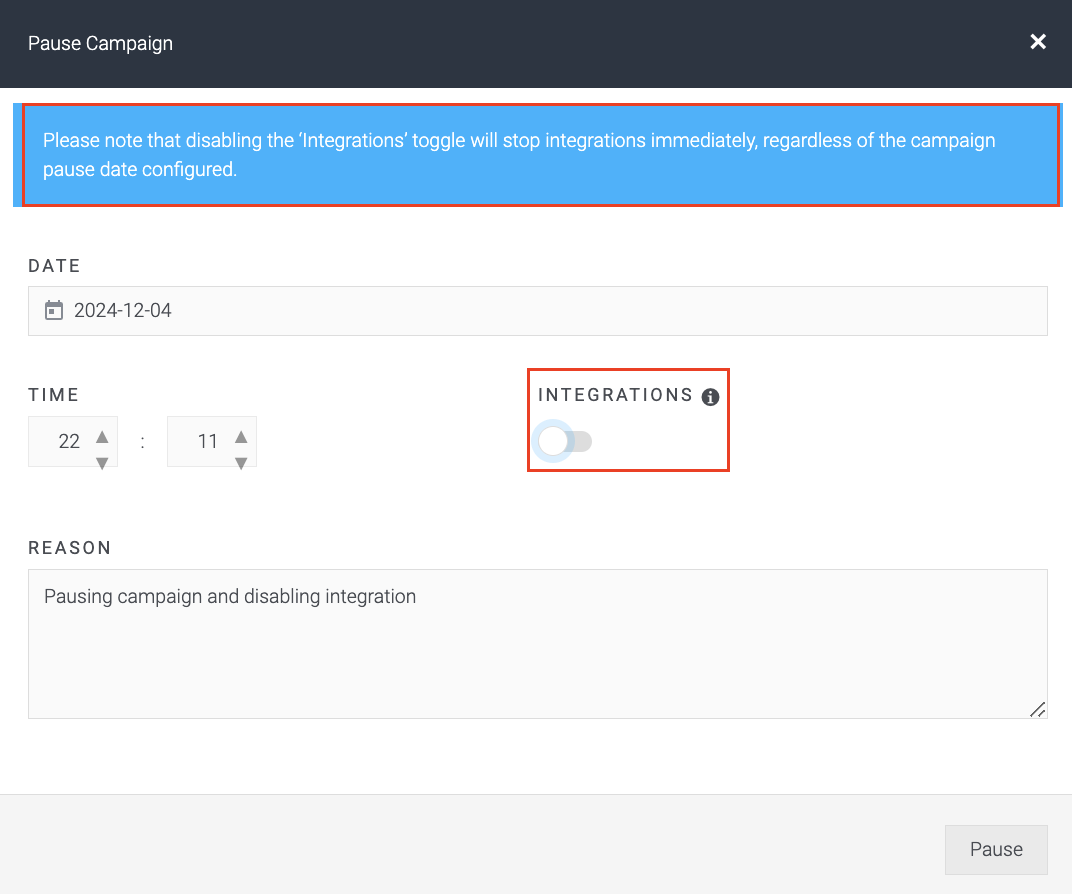Click the DATE field label
This screenshot has height=894, width=1072.
coord(55,266)
